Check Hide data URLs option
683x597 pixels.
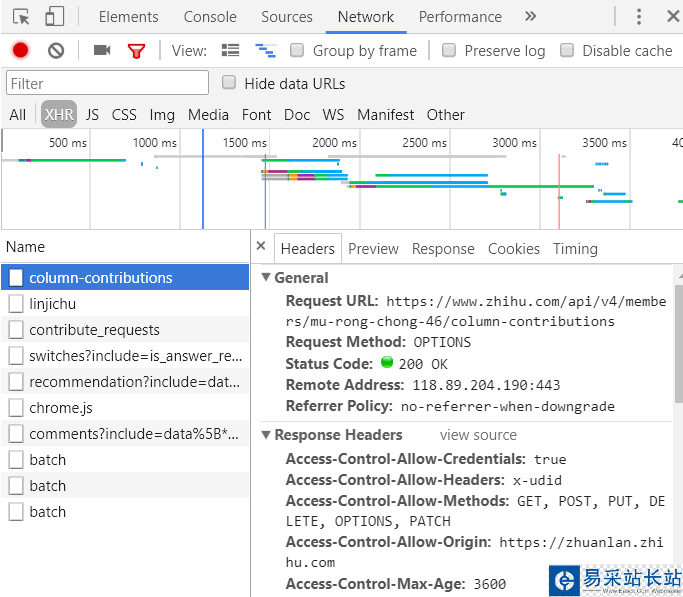pos(229,82)
